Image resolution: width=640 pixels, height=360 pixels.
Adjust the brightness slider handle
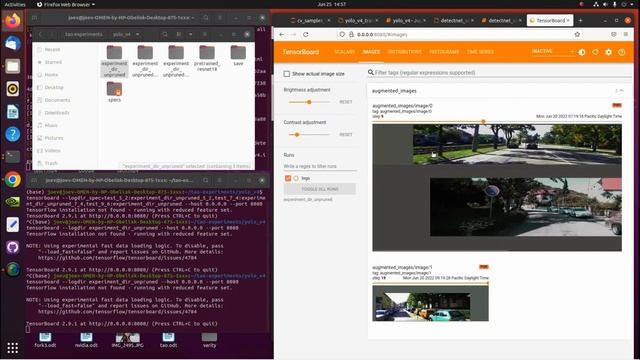tap(309, 102)
